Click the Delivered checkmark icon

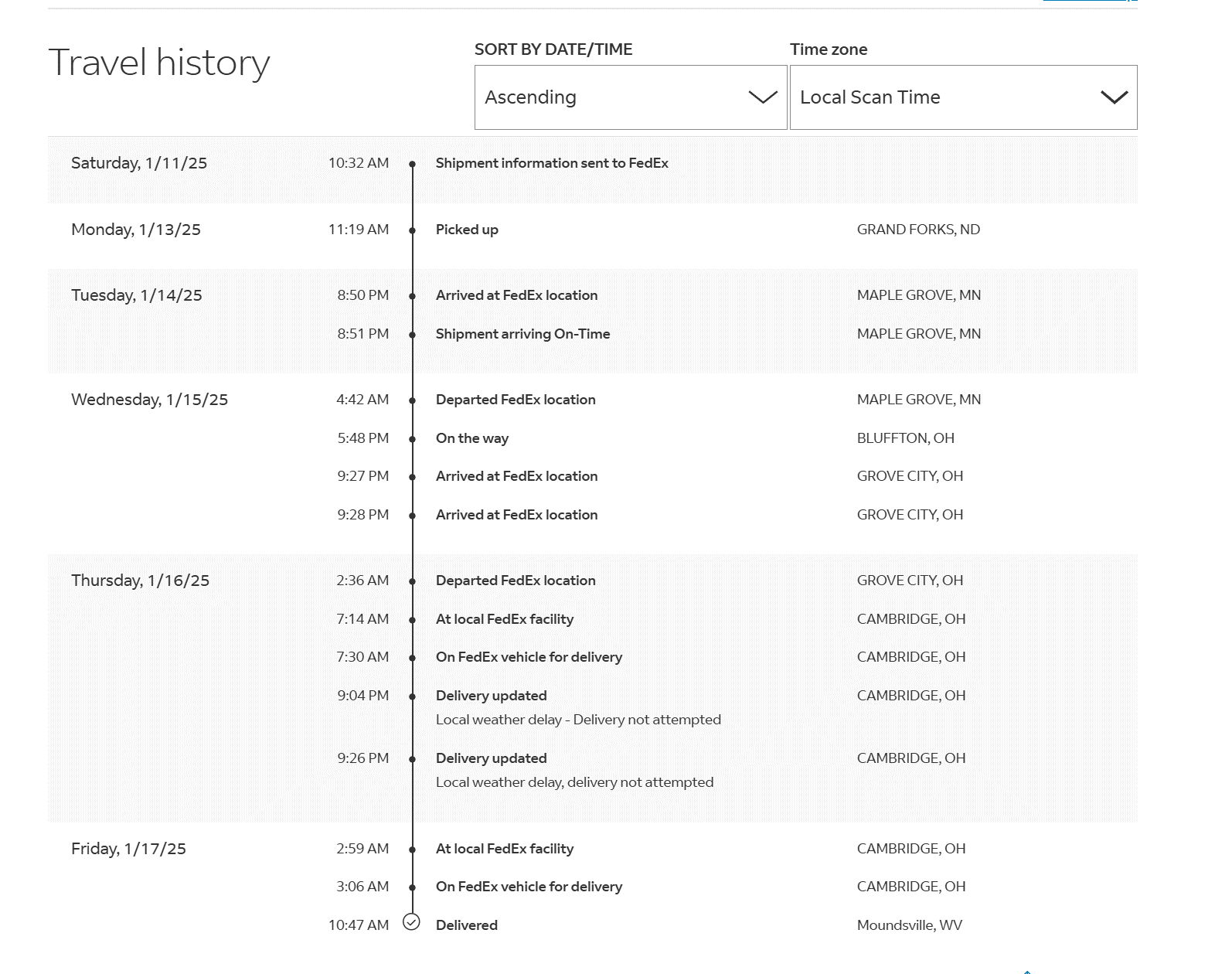[x=412, y=922]
